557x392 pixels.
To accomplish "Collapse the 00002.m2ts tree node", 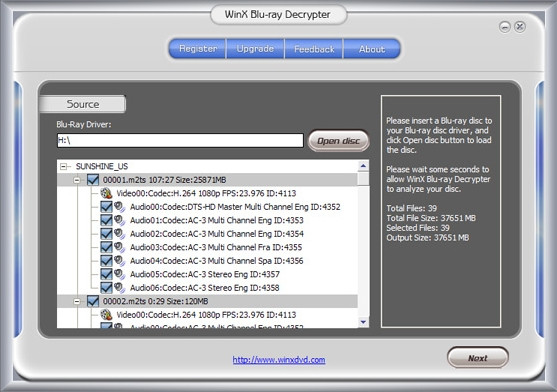I will coord(77,301).
